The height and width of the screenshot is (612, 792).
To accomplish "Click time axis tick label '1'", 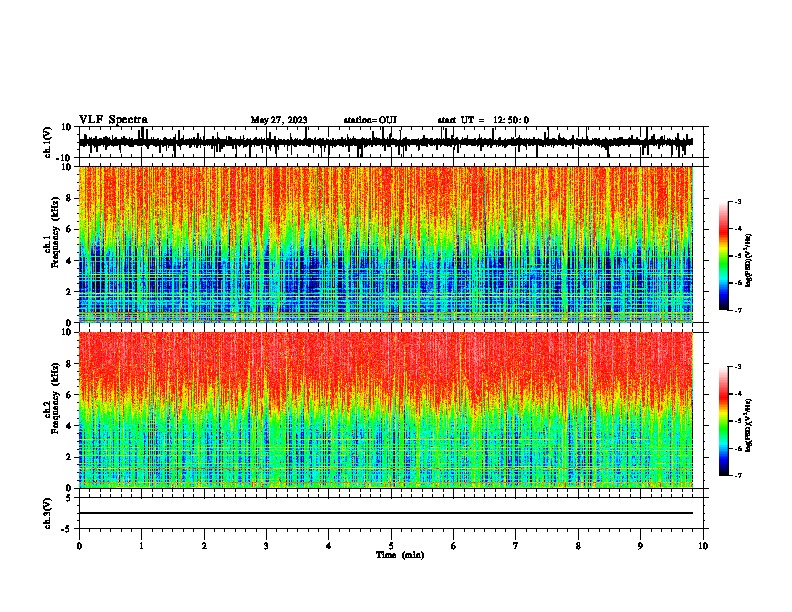I will 141,546.
